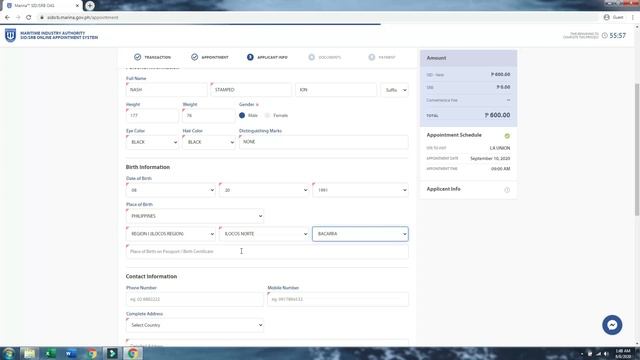Click the browser address bar URL
This screenshot has height=360, width=640.
click(x=82, y=18)
